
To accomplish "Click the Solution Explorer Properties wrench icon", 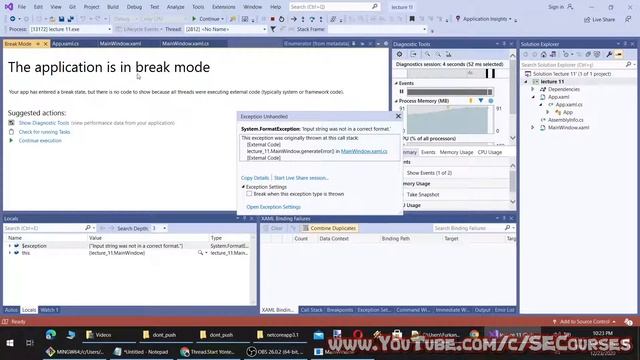I will coord(609,54).
